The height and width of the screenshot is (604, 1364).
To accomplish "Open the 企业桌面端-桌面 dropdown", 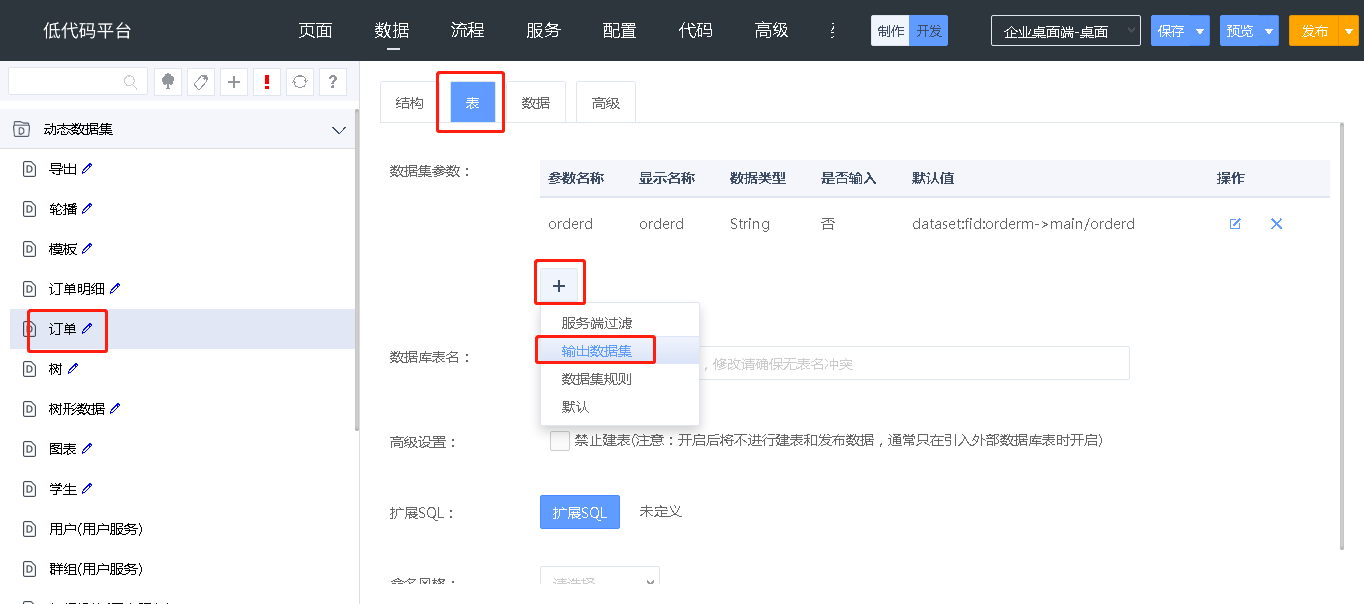I will pyautogui.click(x=1065, y=31).
